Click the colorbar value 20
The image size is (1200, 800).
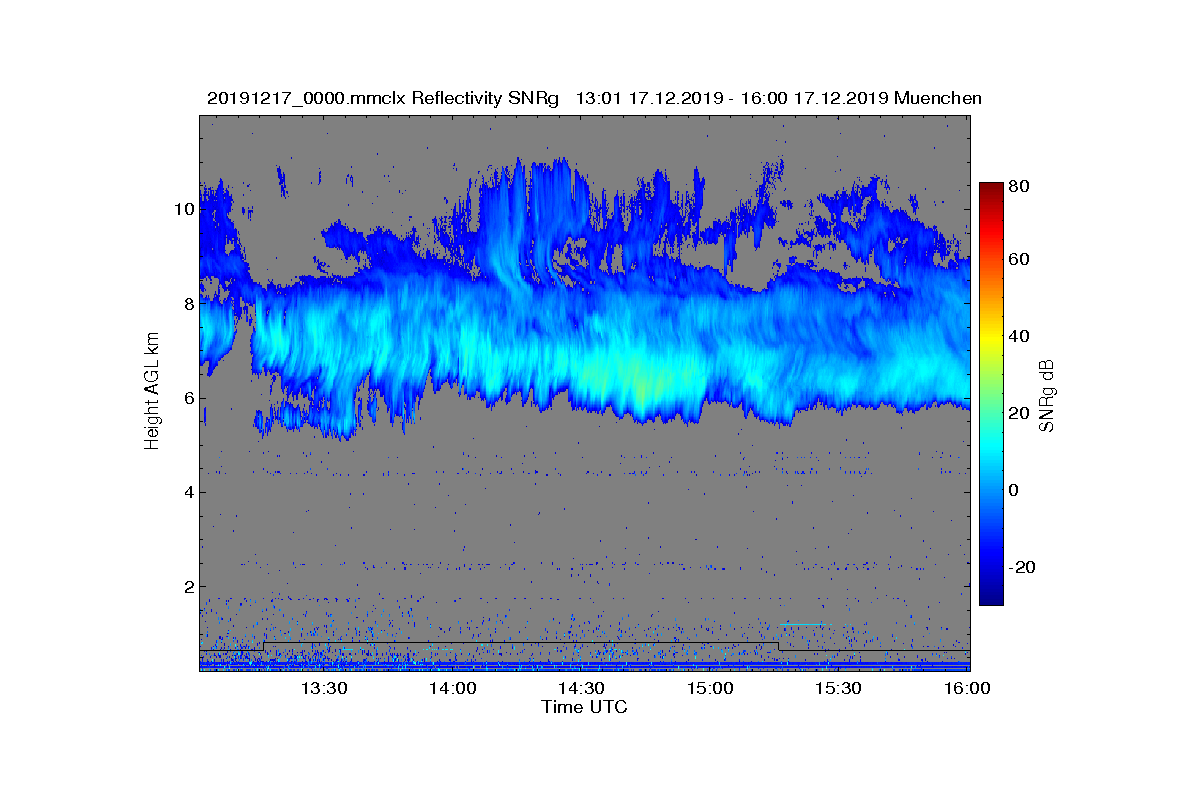[x=1021, y=413]
